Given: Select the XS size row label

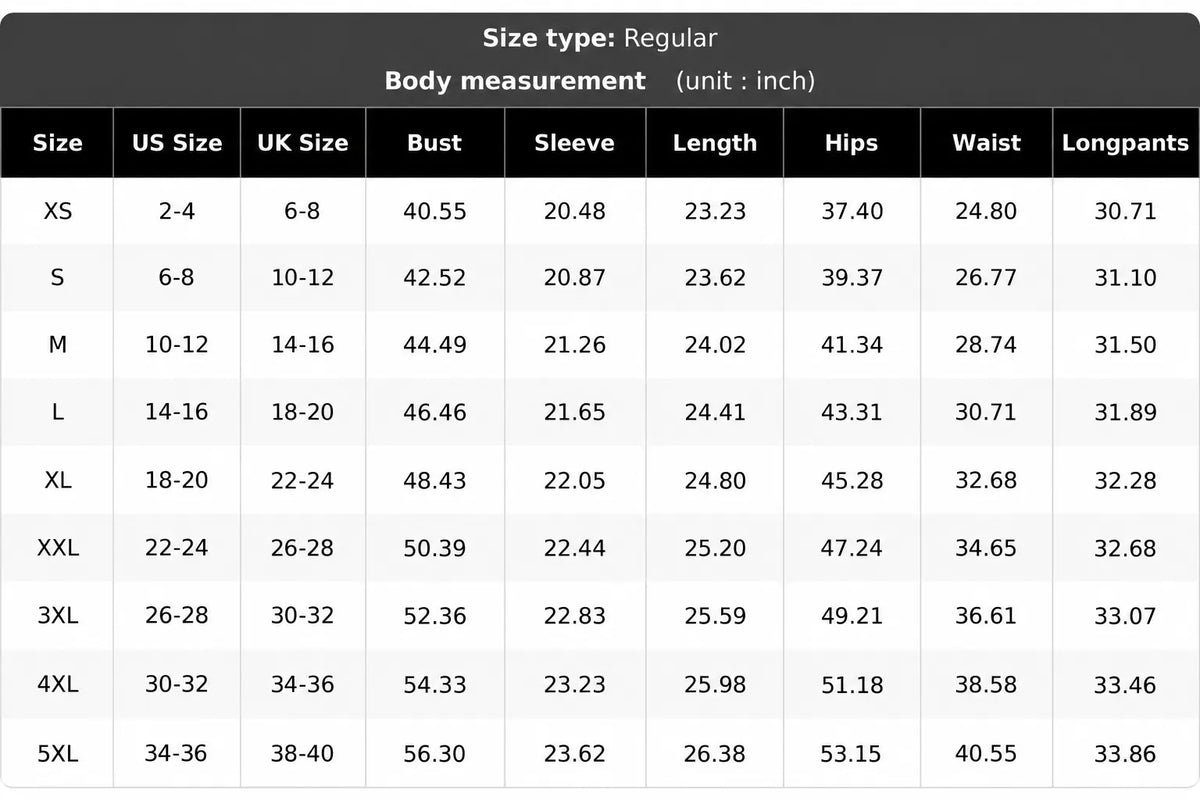Looking at the screenshot, I should (x=58, y=211).
